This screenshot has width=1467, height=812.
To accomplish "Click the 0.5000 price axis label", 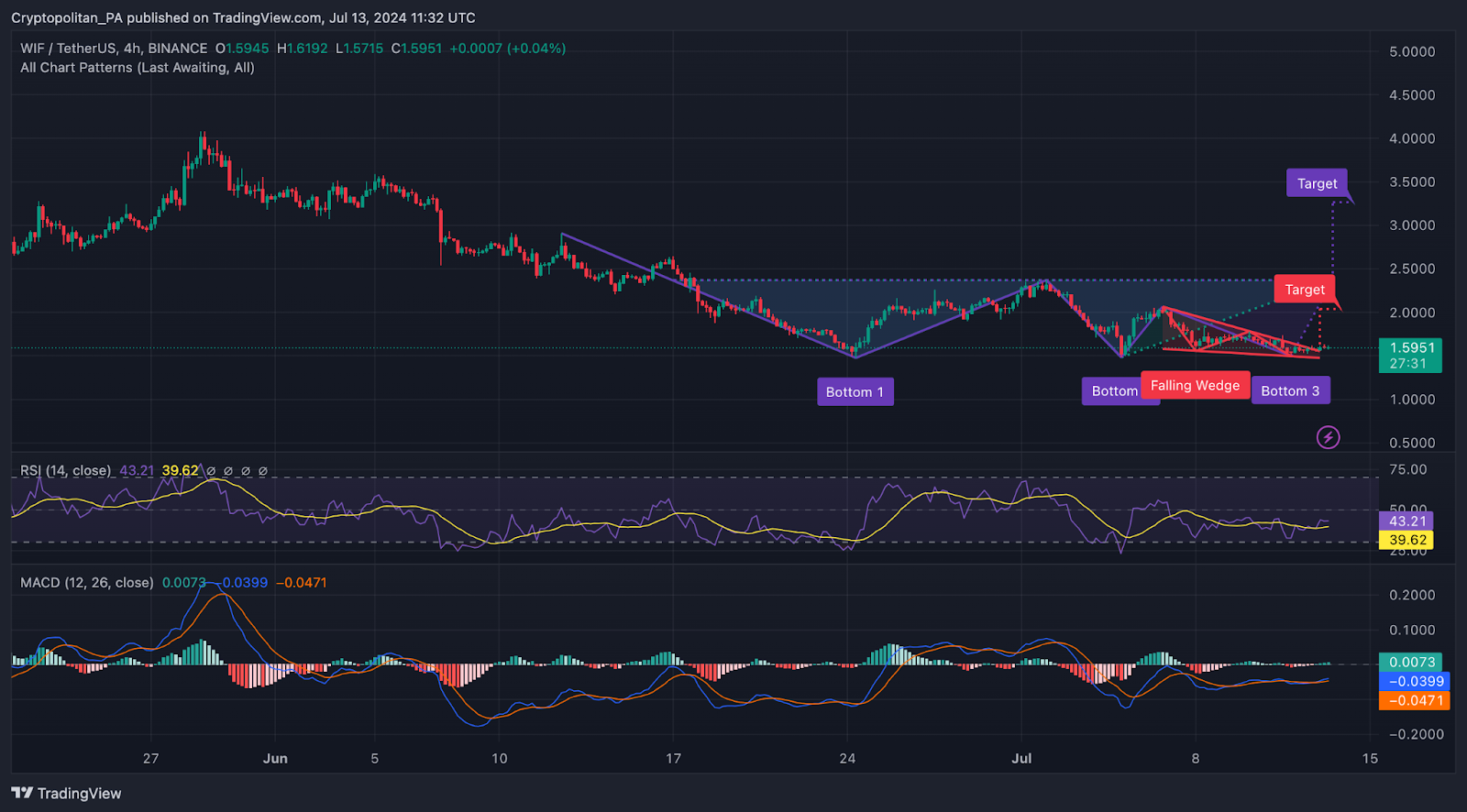I will click(x=1412, y=443).
